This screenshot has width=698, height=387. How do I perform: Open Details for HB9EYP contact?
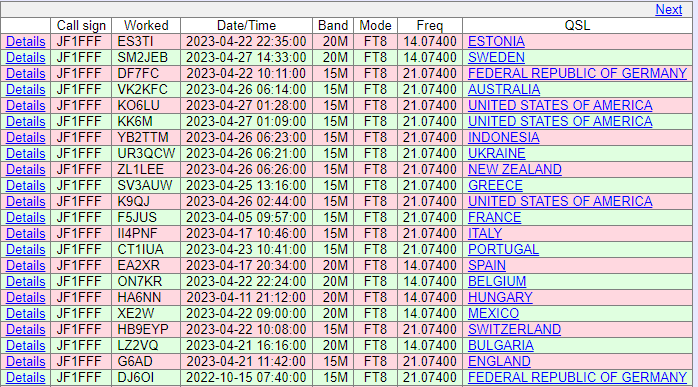coord(25,330)
